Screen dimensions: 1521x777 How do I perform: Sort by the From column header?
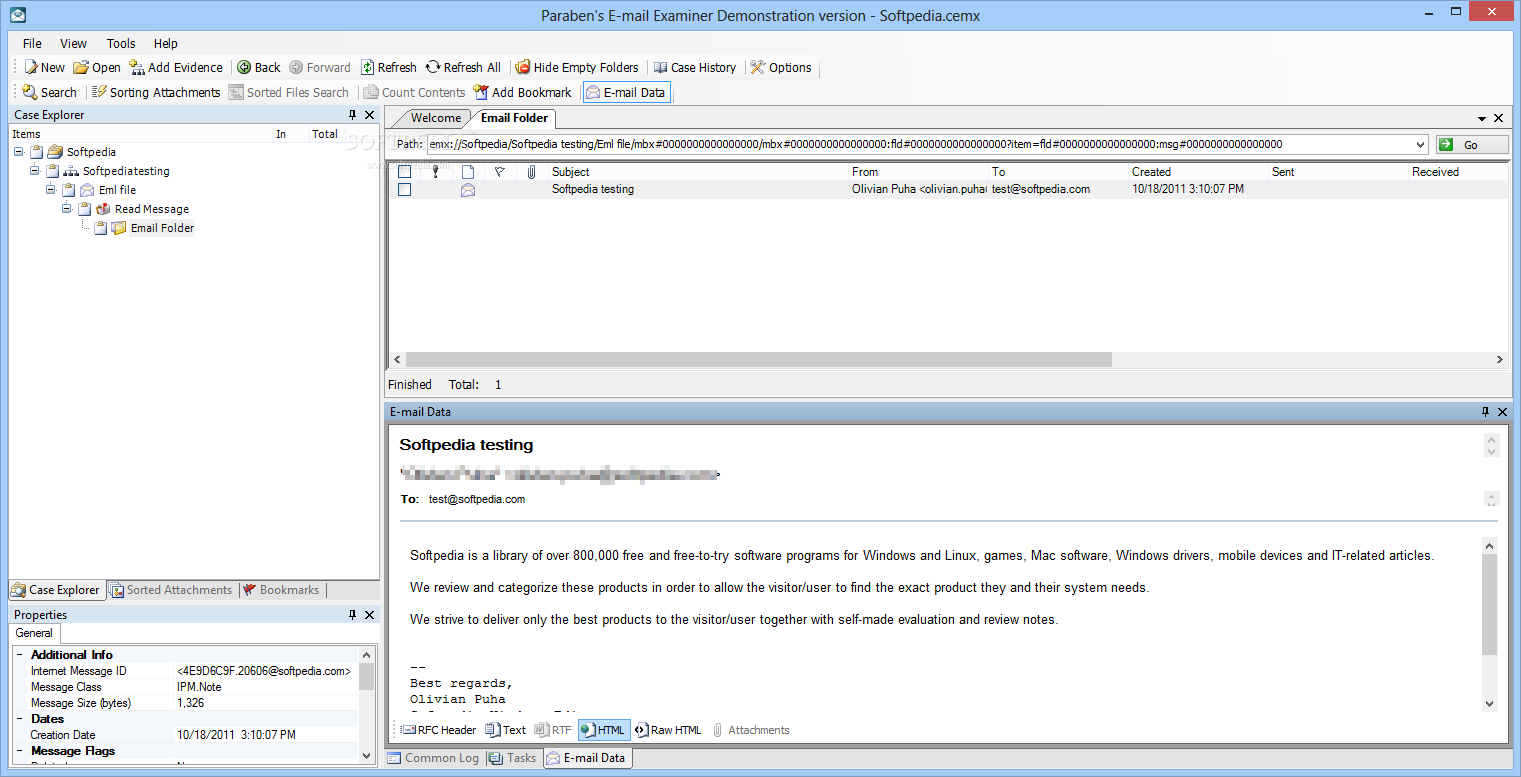tap(918, 172)
